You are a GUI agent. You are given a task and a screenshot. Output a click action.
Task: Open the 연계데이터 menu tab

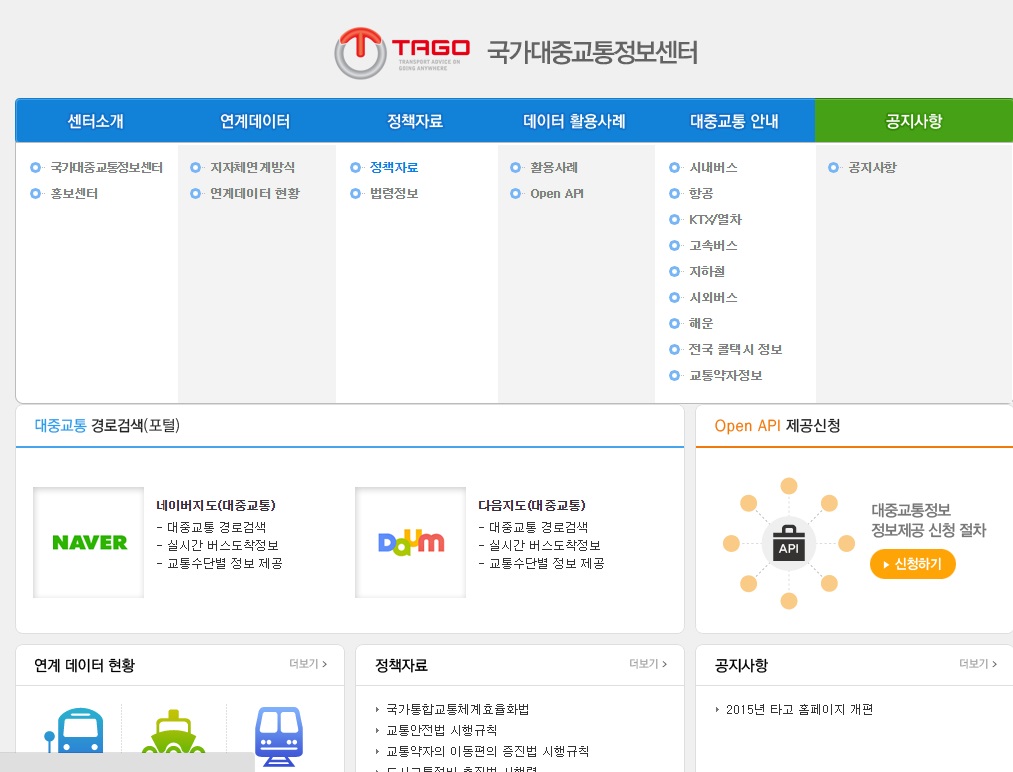click(255, 121)
